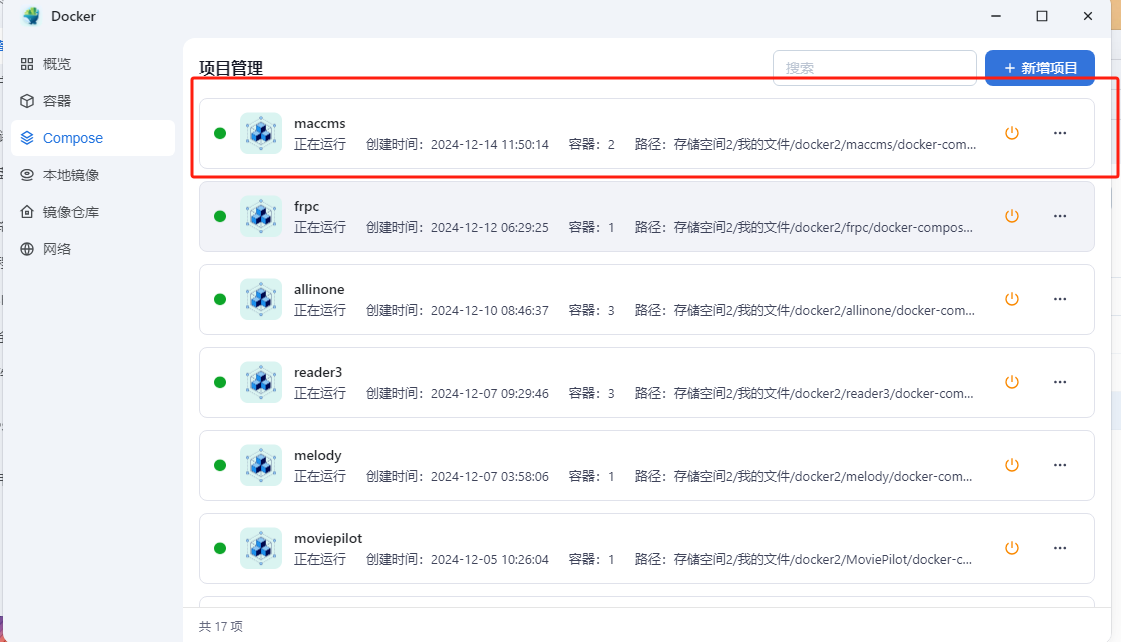The height and width of the screenshot is (642, 1121).
Task: Click the 容器 cube icon in sidebar
Action: [x=27, y=101]
